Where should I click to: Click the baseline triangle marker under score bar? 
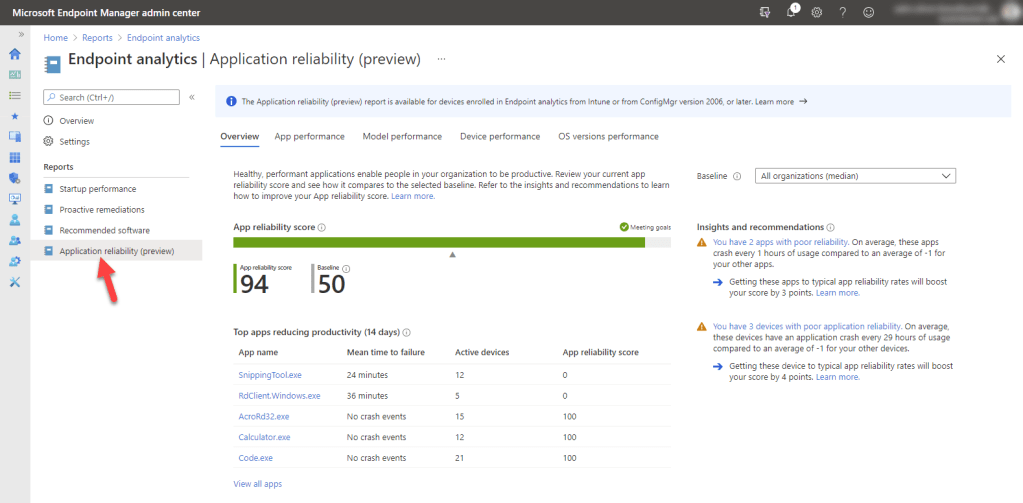click(452, 255)
